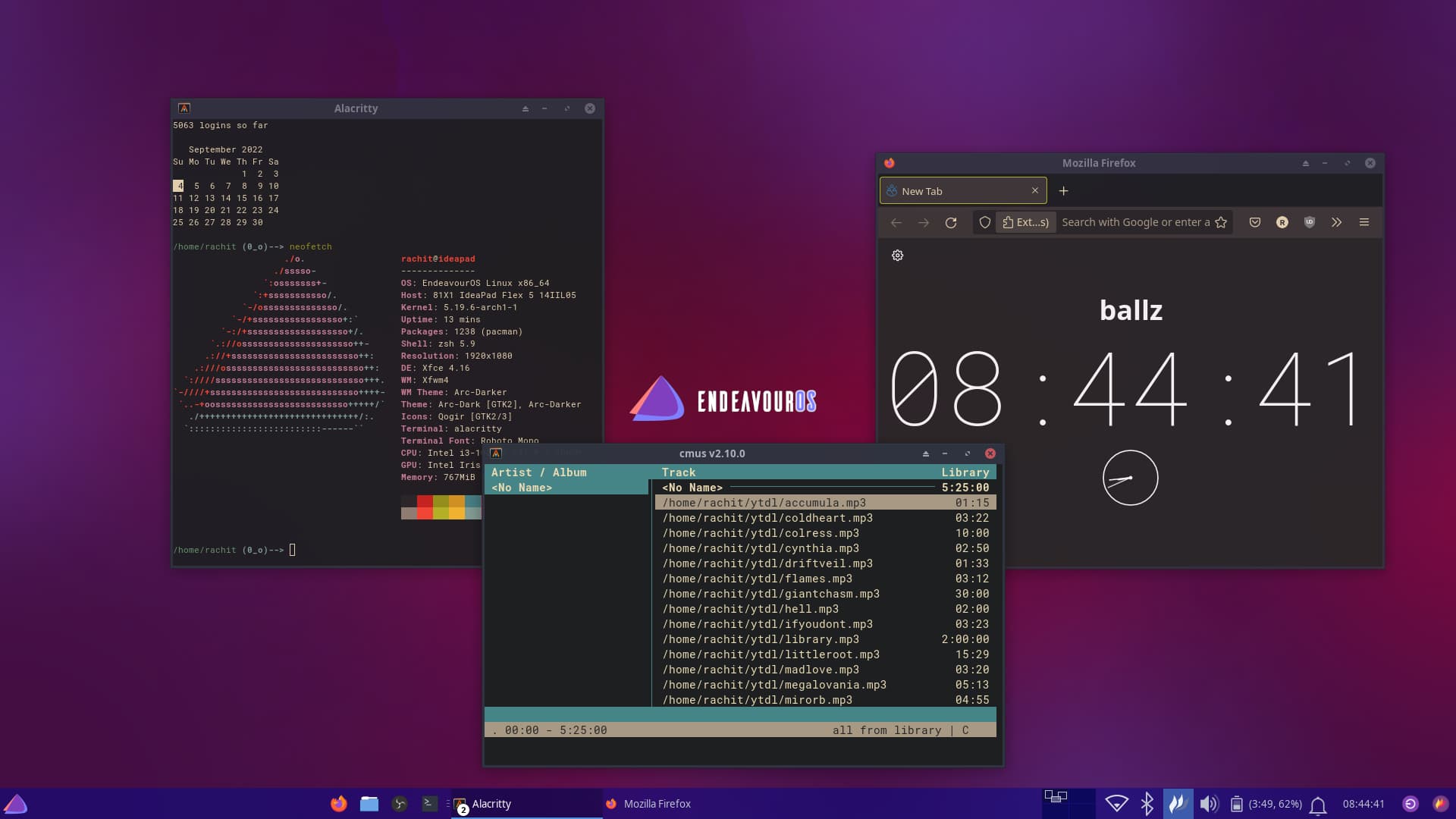This screenshot has height=819, width=1456.
Task: Close the New Tab tab
Action: pos(1034,191)
